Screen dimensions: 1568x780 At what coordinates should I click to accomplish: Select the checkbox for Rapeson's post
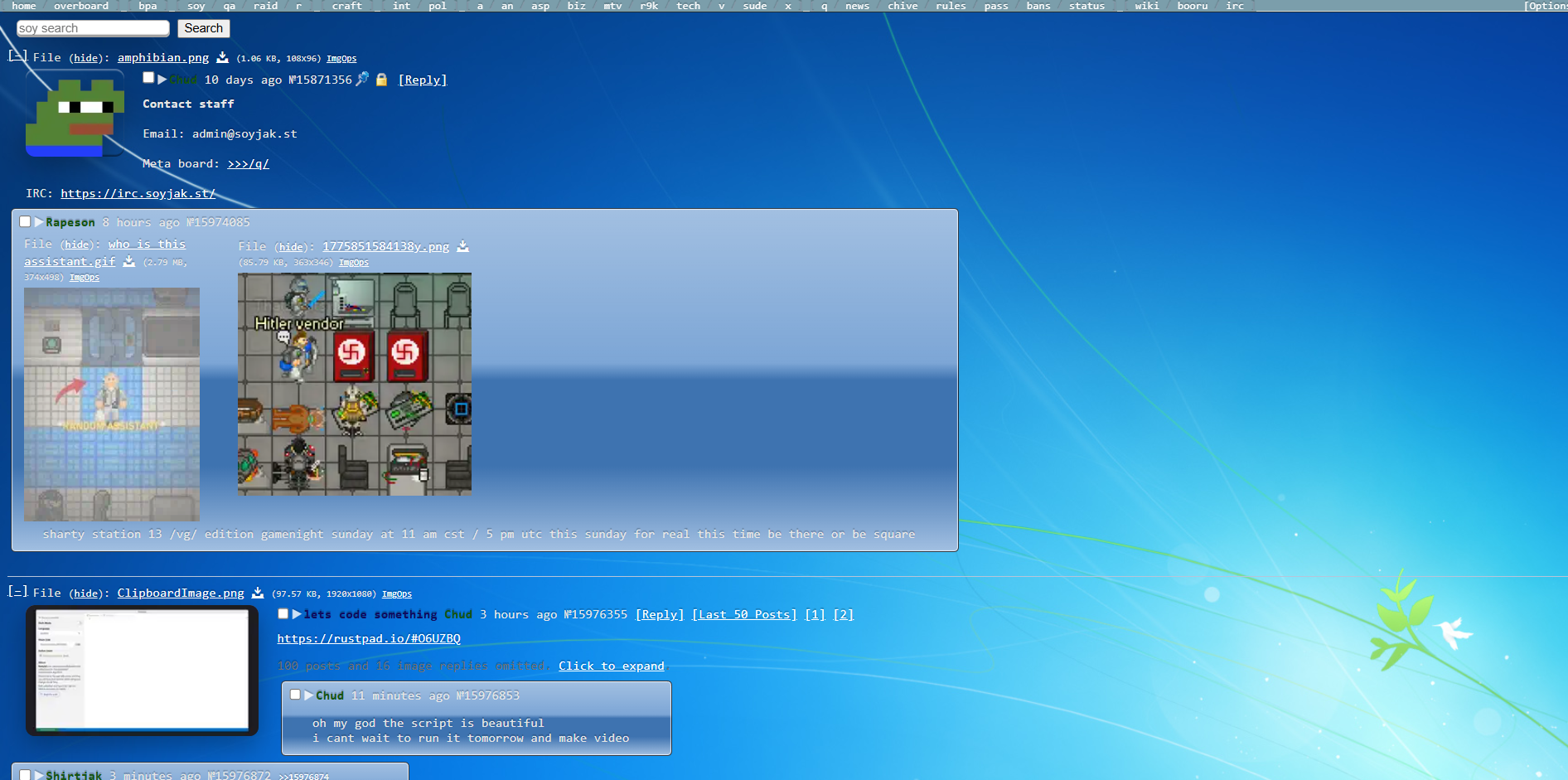(25, 222)
